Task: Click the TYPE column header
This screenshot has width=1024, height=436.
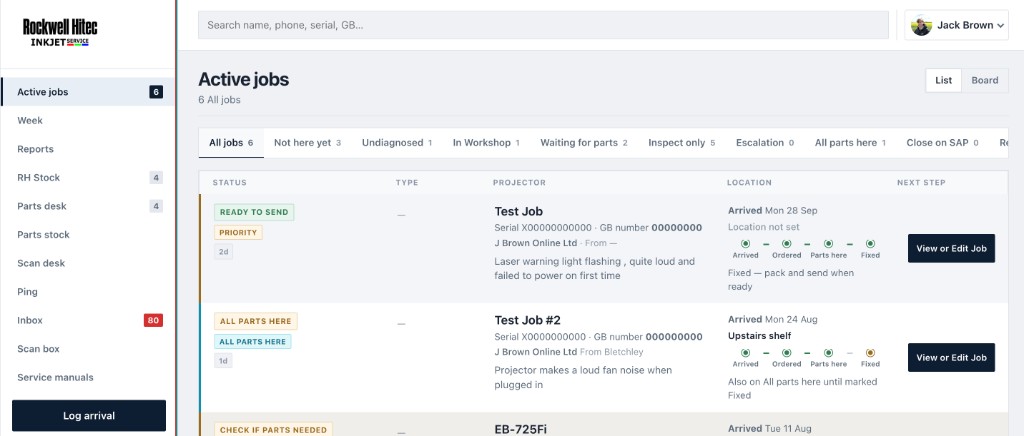Action: (407, 183)
